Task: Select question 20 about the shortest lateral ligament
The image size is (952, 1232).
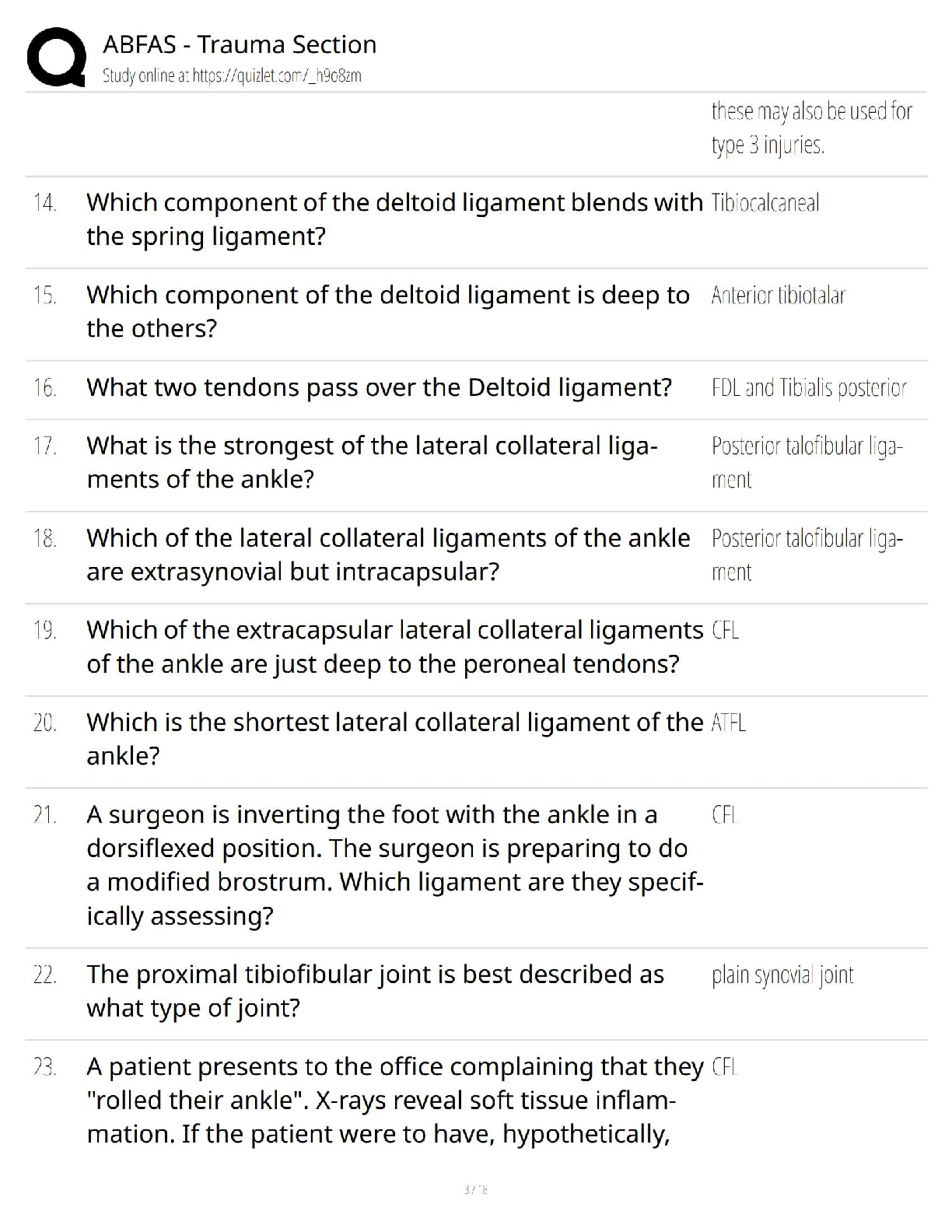Action: point(394,739)
